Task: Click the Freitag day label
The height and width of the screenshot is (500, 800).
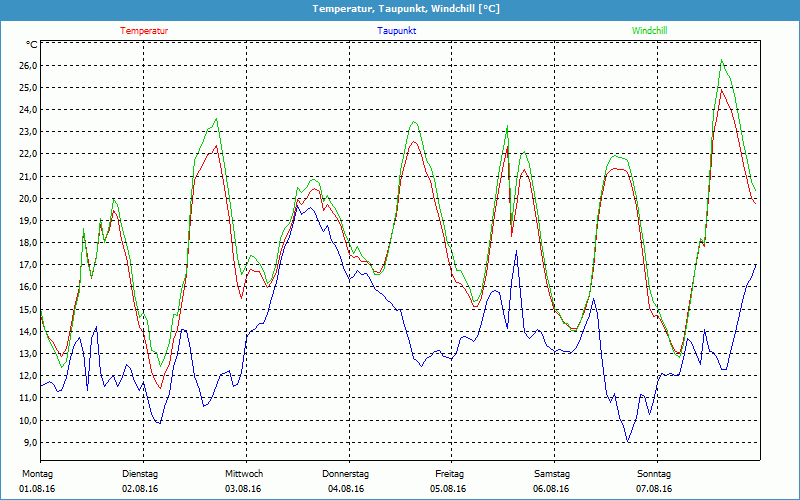Action: coord(449,474)
